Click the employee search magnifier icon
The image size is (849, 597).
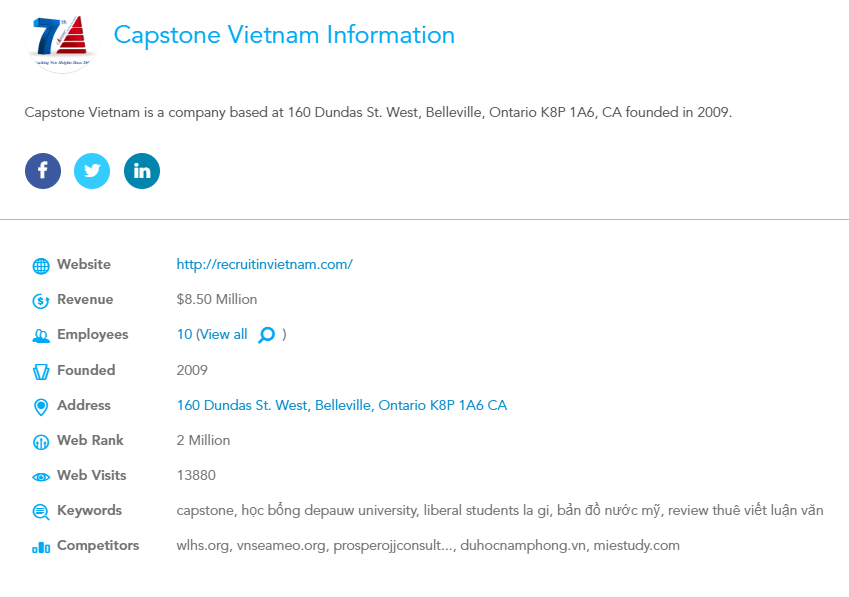(266, 335)
